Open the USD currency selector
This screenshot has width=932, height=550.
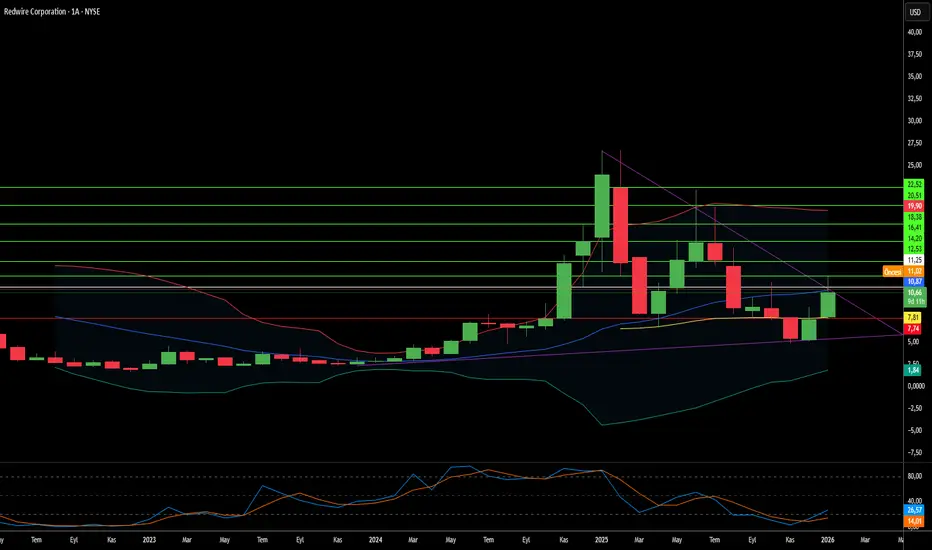915,12
